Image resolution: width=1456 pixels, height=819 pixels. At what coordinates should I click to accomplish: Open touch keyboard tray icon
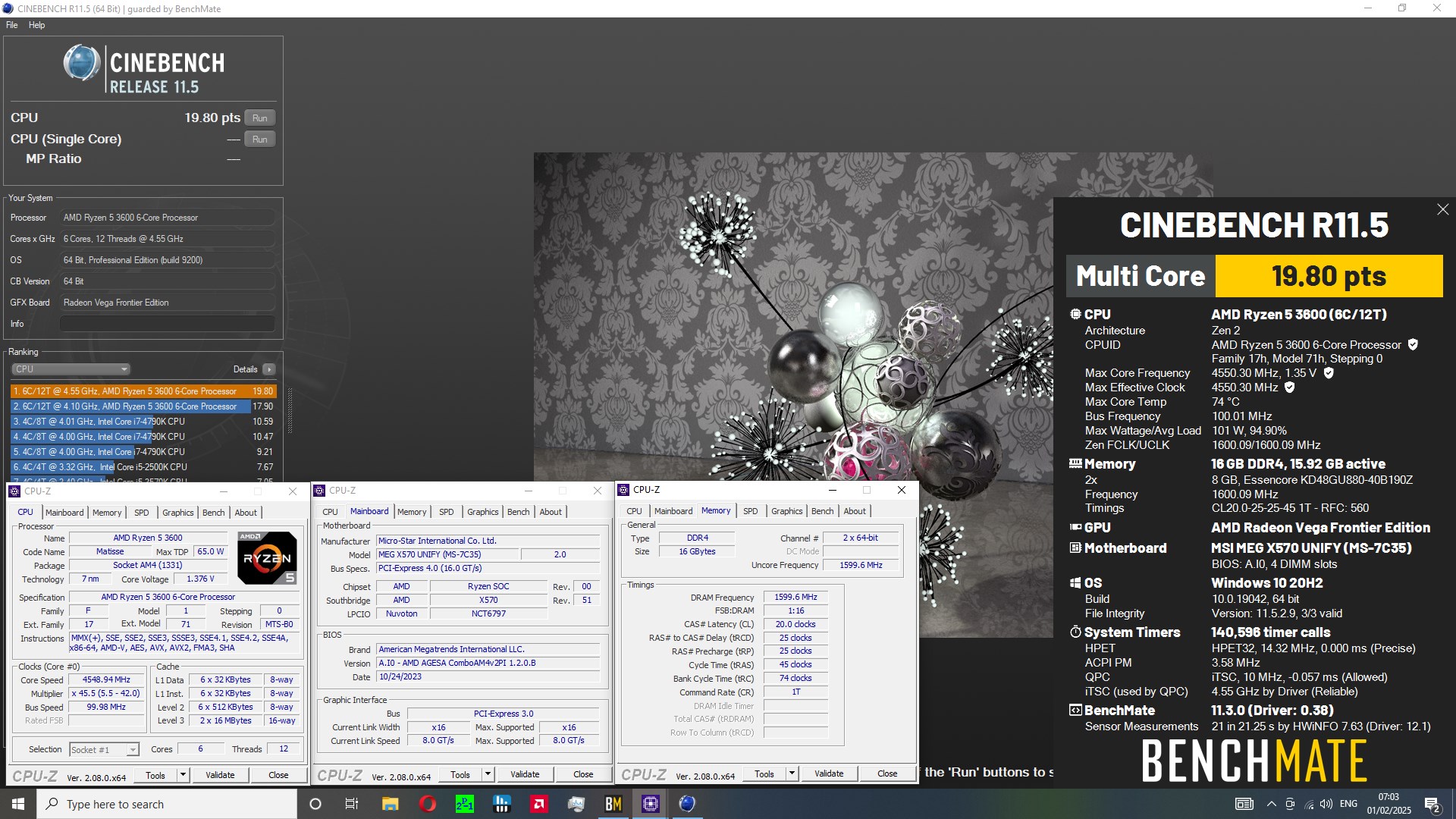click(1244, 804)
